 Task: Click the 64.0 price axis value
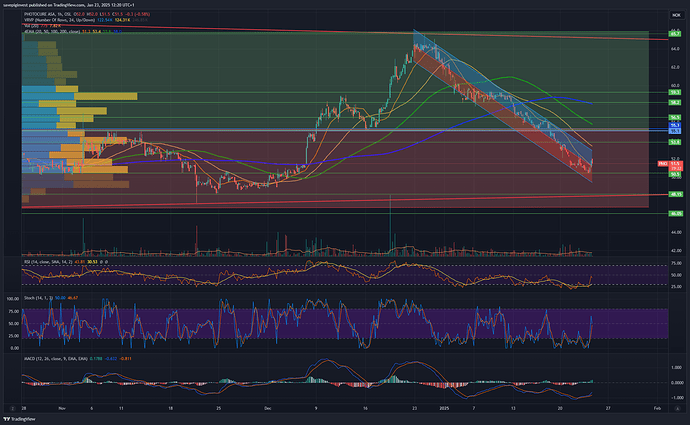pos(675,49)
